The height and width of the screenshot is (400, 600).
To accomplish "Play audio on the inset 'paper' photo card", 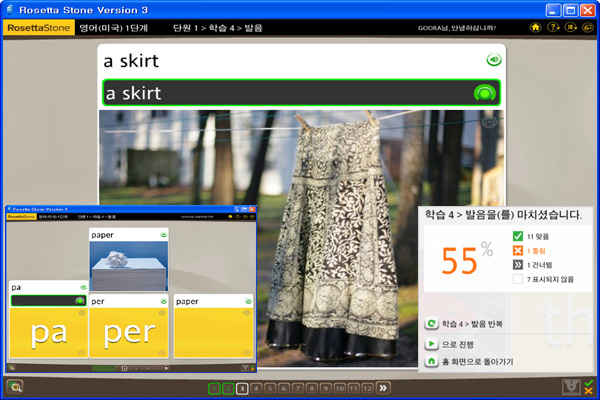I will click(163, 235).
